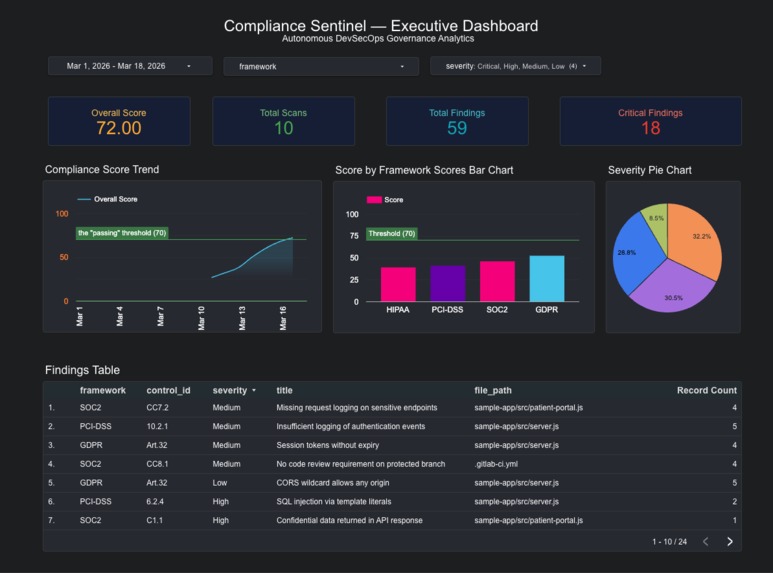Viewport: 773px width, 573px height.
Task: Click the '1 - 10 / 24' pagination text
Action: tap(669, 542)
